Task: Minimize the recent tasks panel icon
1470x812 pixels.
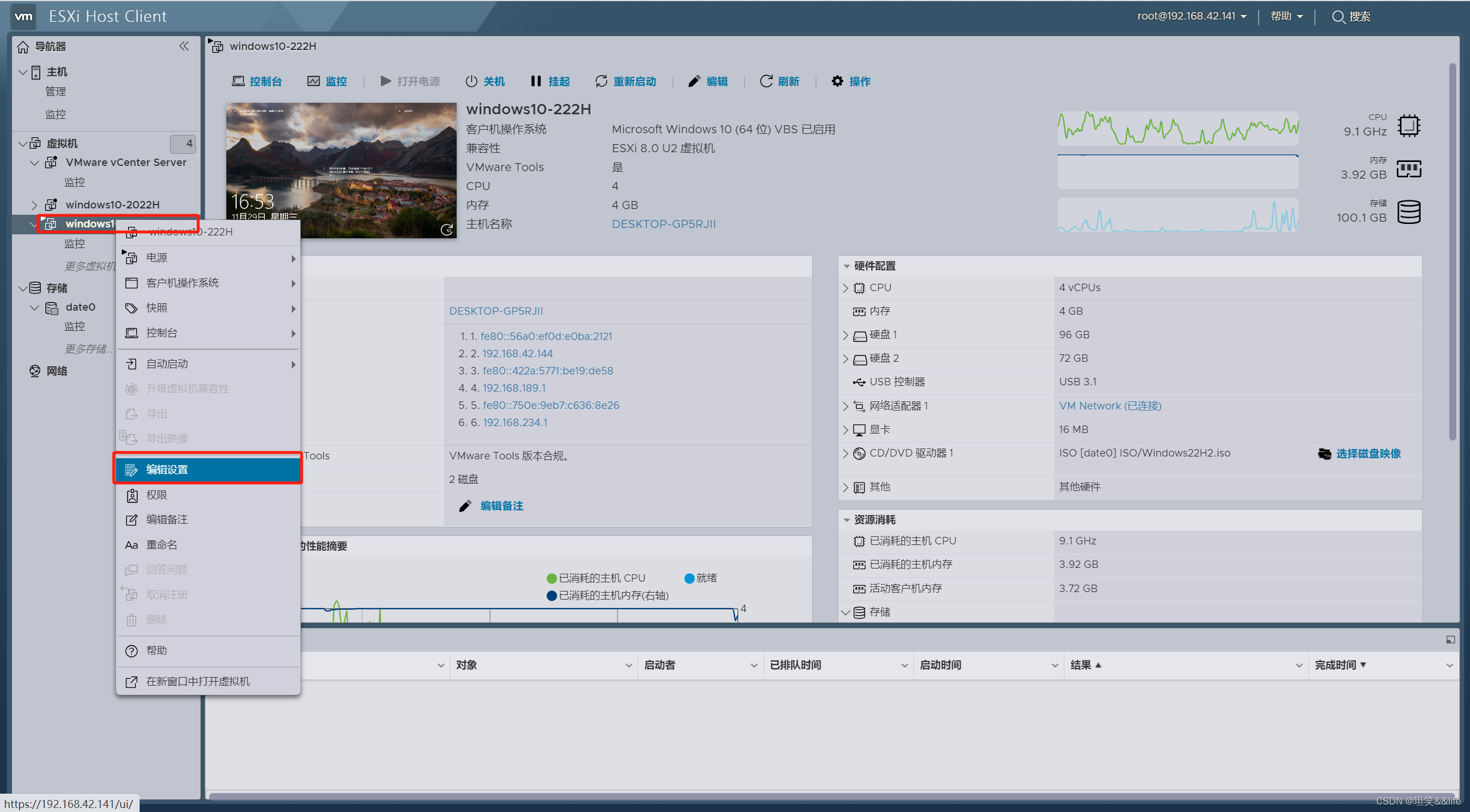Action: point(1450,639)
